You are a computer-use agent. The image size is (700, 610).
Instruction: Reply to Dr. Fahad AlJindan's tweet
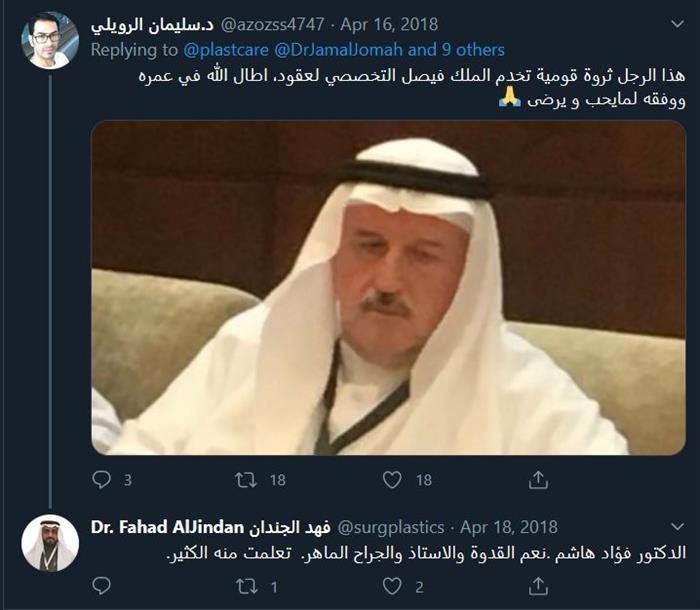click(101, 585)
